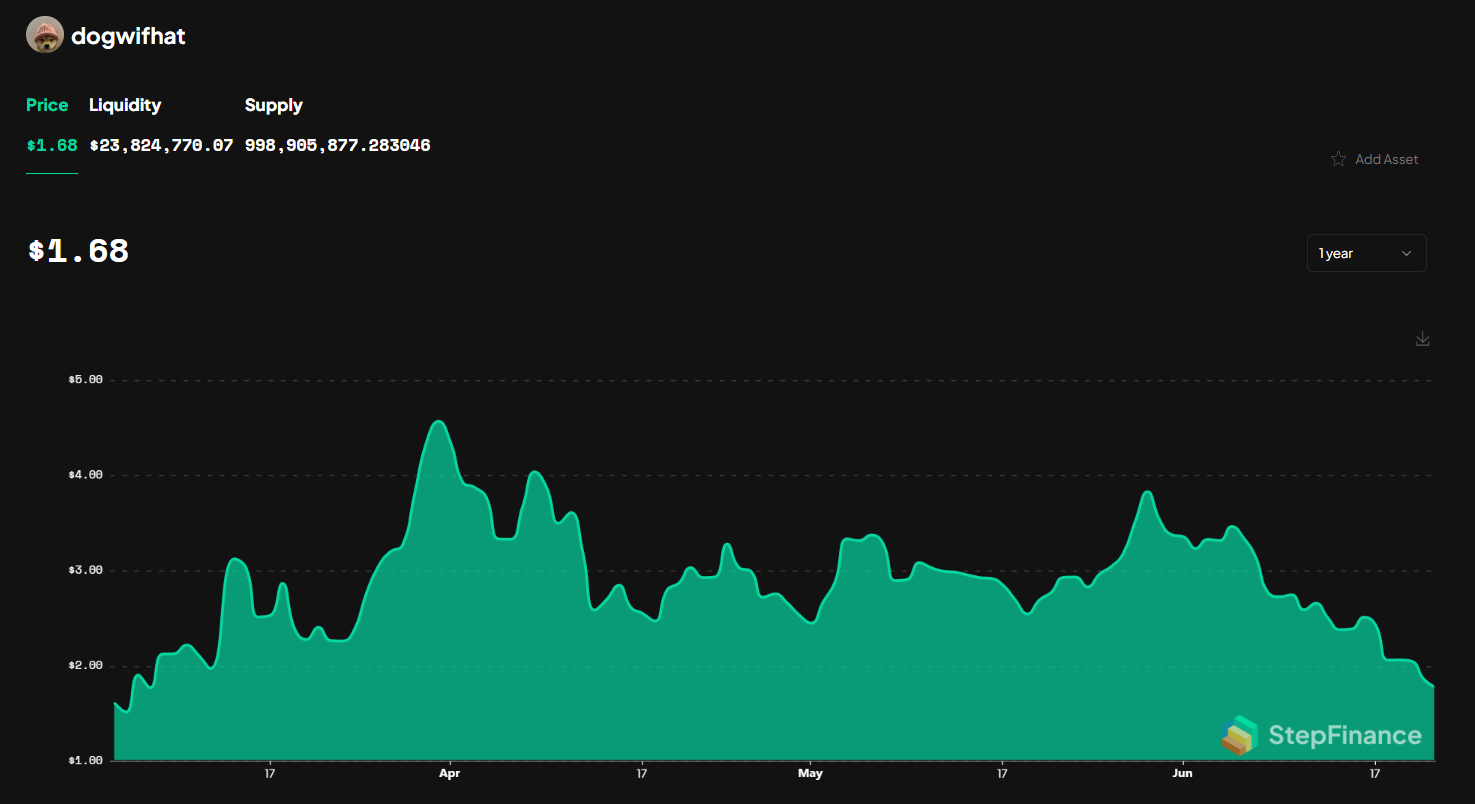Select the download arrow above the chart

click(1422, 338)
